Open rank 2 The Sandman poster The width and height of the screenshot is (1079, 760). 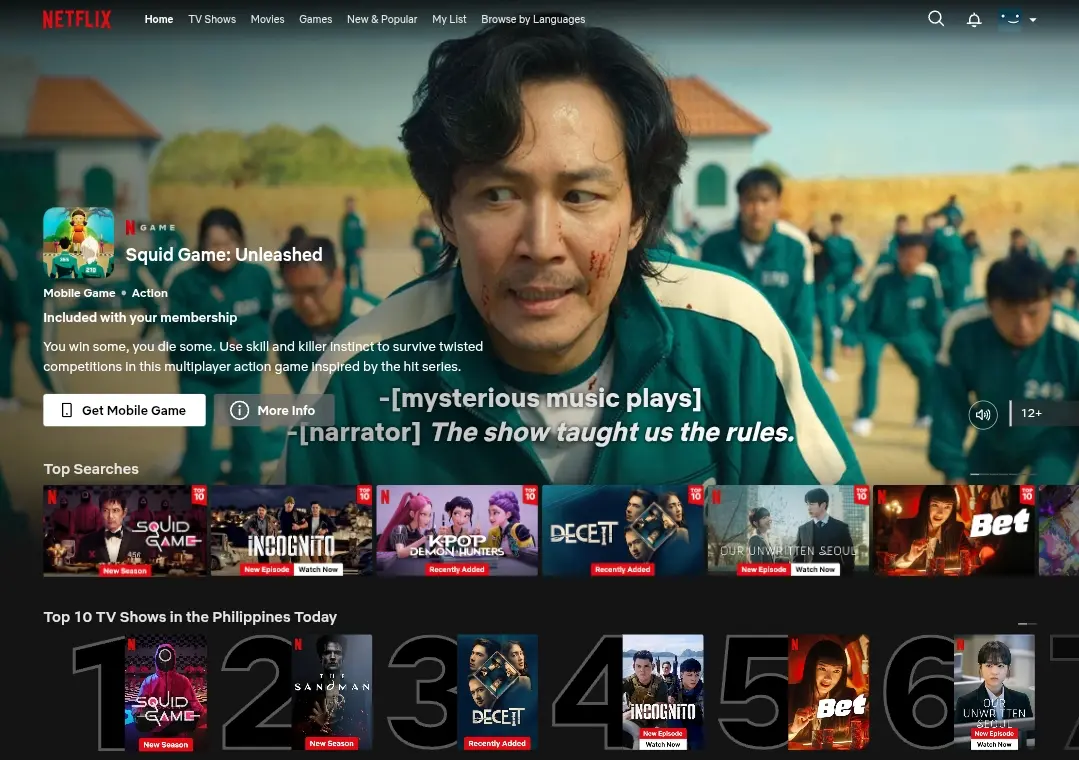click(x=332, y=693)
